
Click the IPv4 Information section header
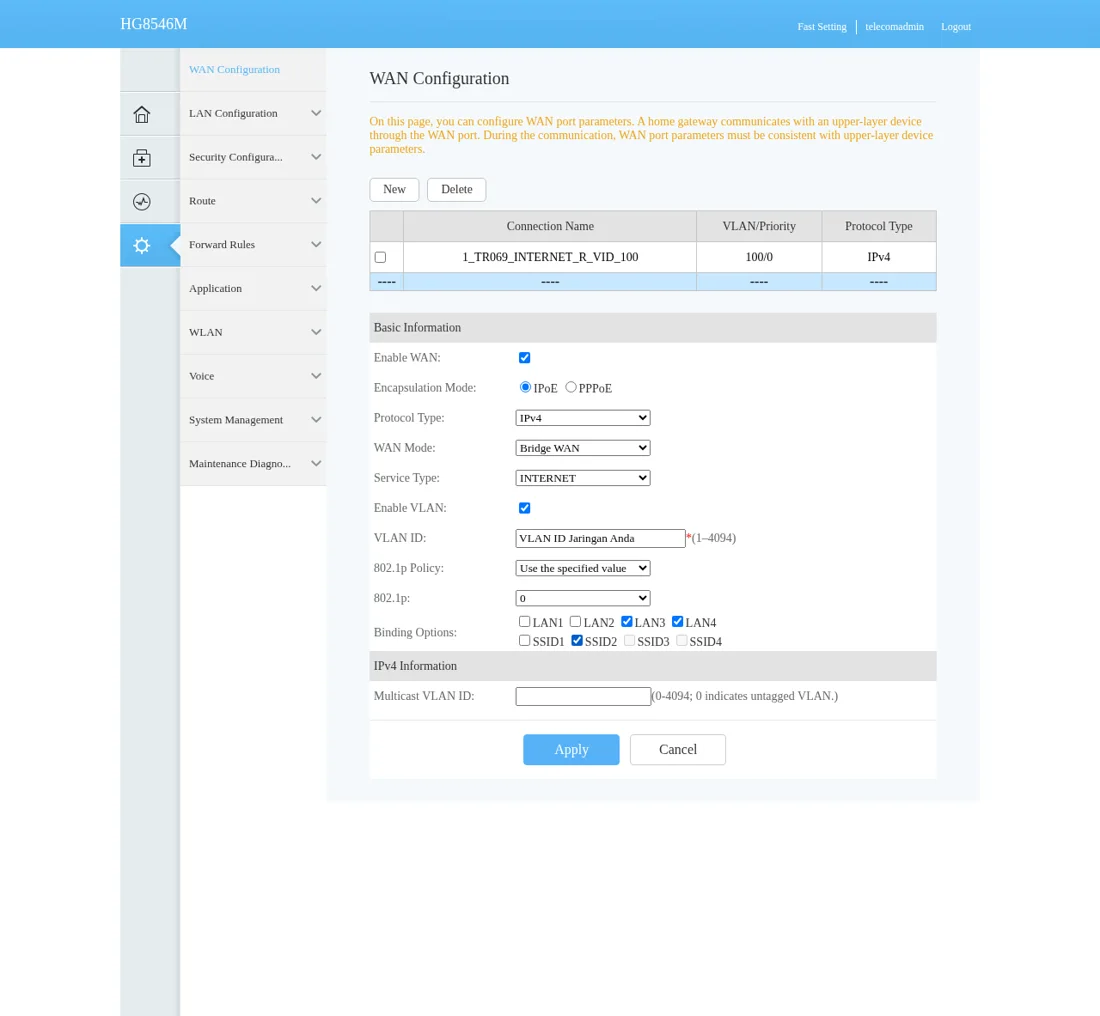[653, 666]
